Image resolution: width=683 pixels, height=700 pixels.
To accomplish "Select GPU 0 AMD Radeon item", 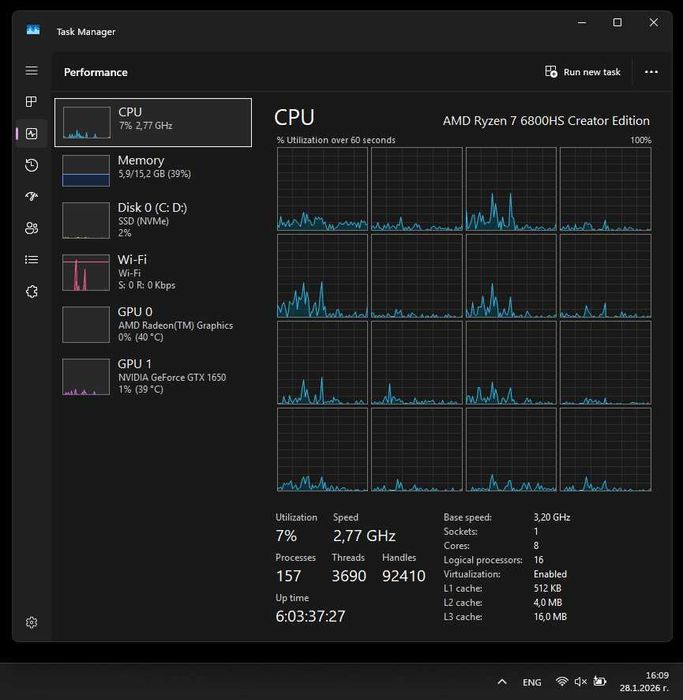I will tap(153, 324).
